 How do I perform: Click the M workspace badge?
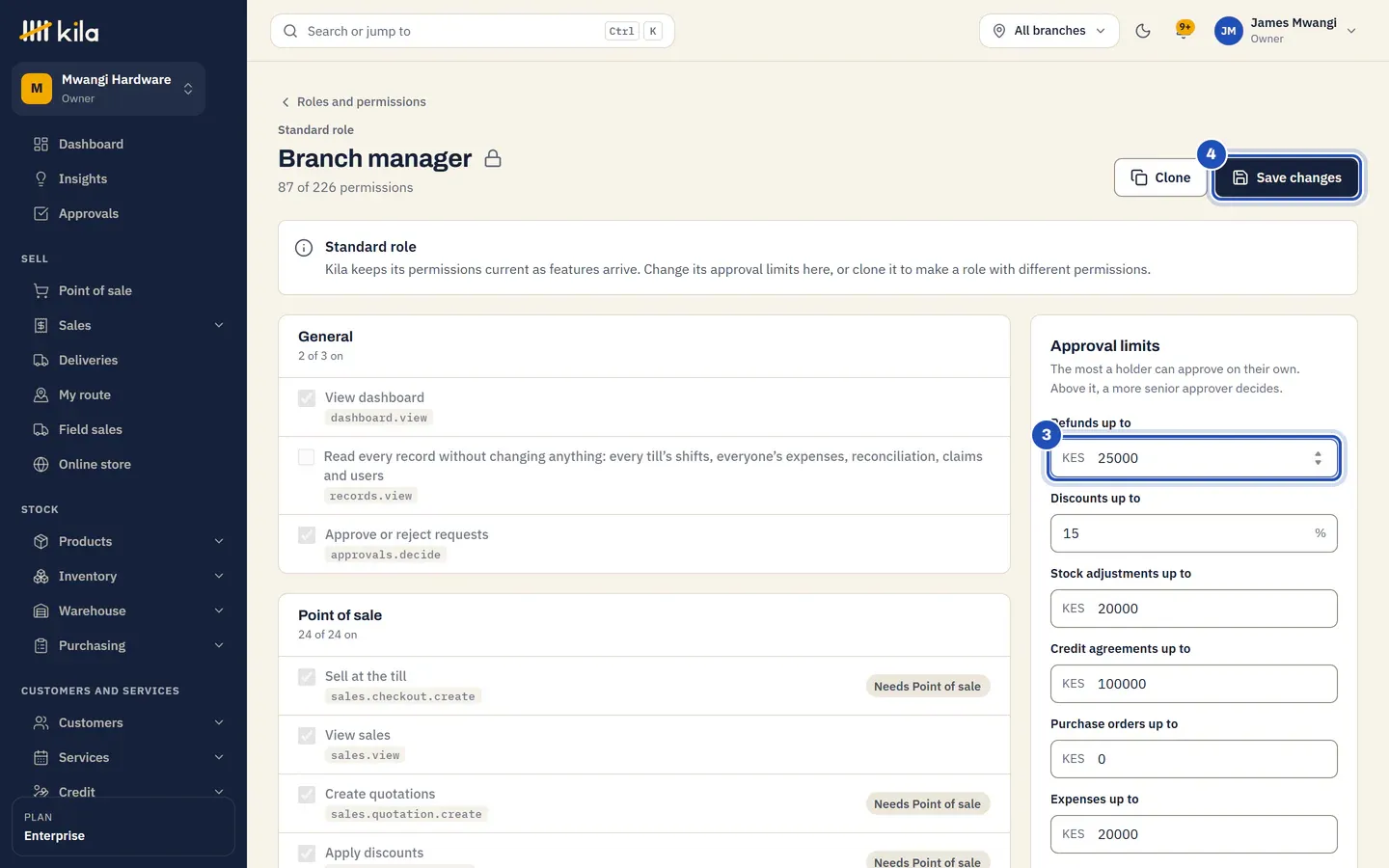(37, 89)
